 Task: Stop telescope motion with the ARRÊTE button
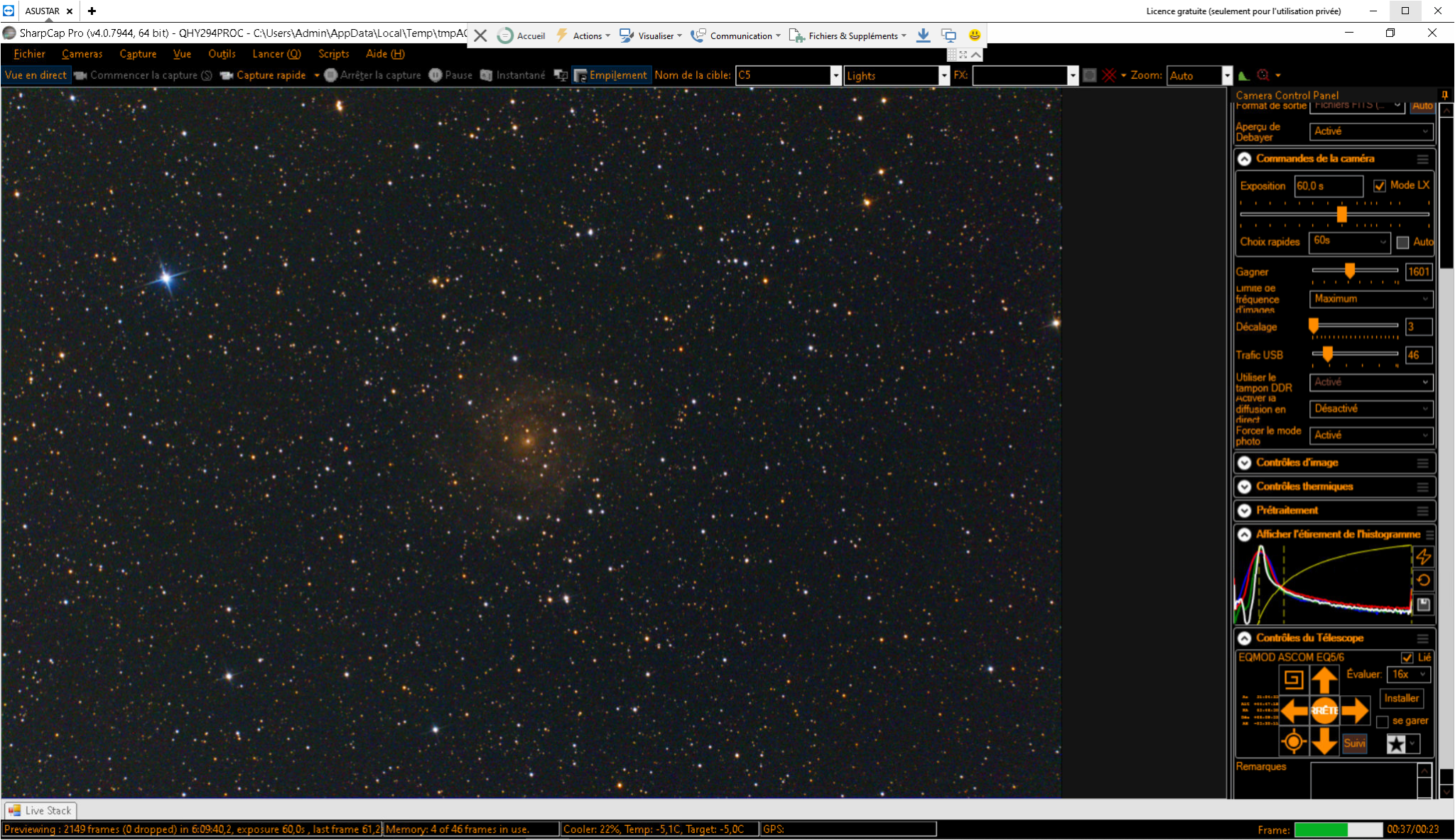pyautogui.click(x=1324, y=710)
